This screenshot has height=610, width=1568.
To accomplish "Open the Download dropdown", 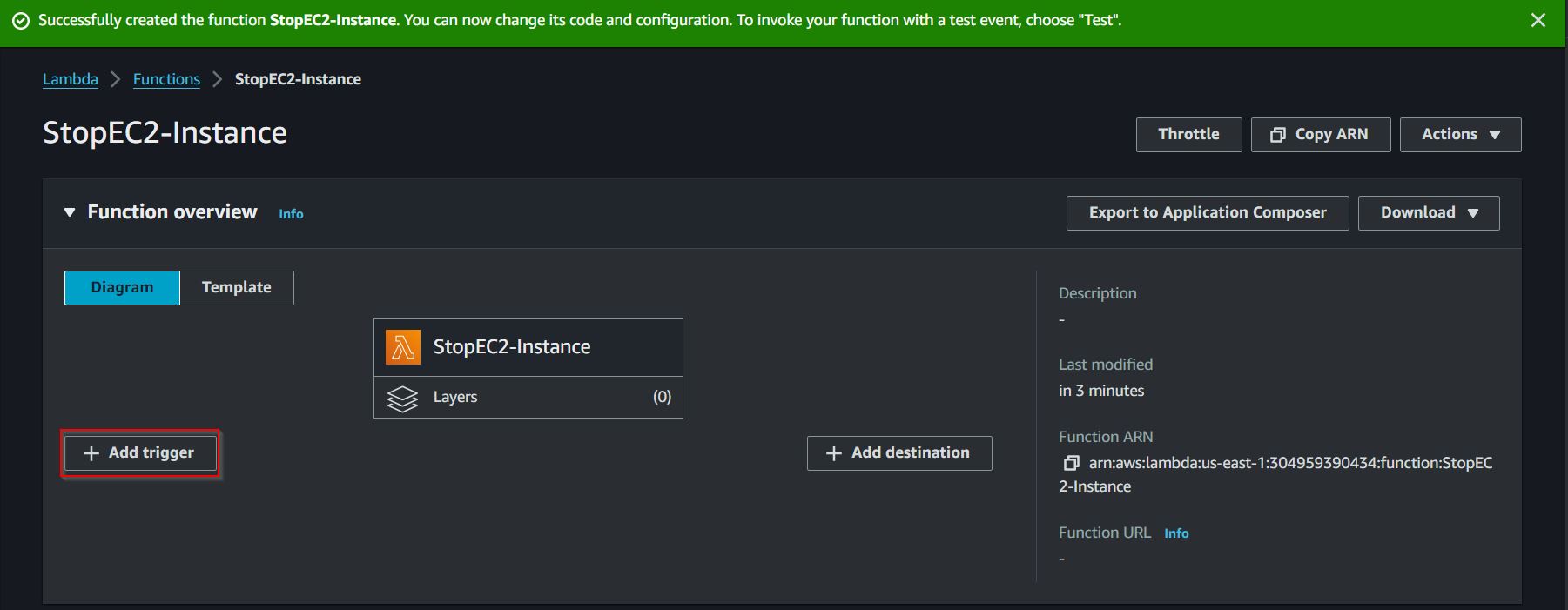I will click(x=1428, y=213).
